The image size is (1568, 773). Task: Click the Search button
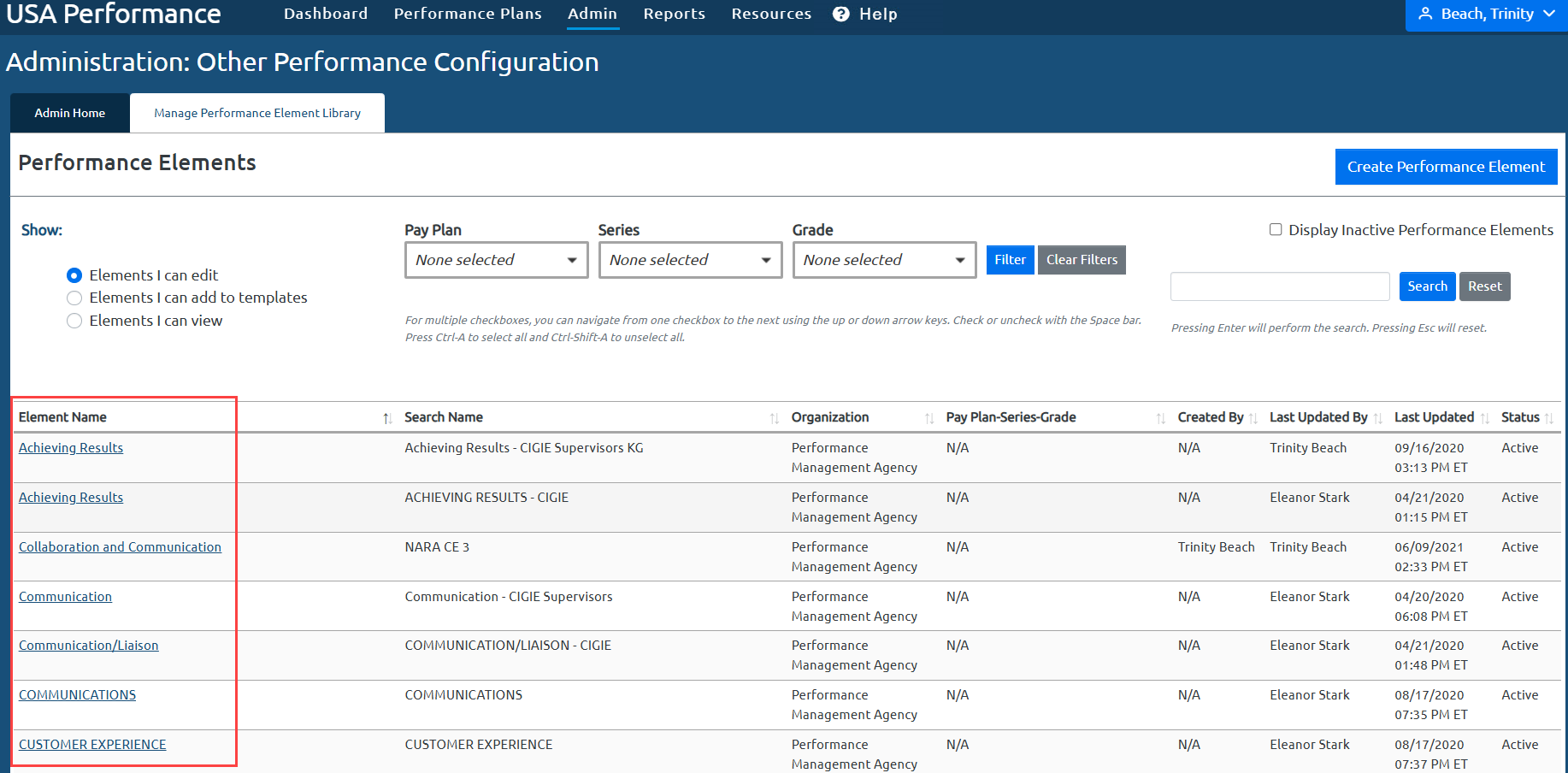(x=1428, y=286)
